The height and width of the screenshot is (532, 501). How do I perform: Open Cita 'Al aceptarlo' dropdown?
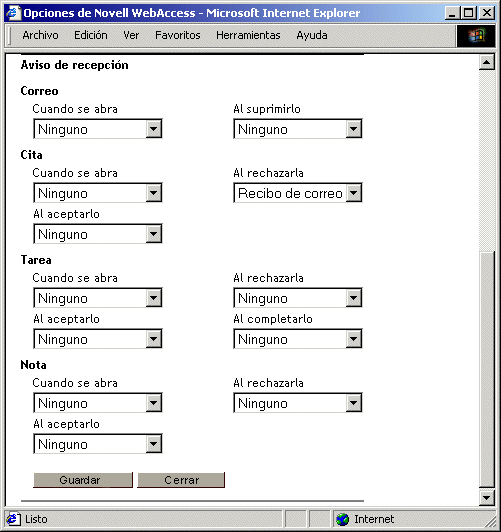[98, 234]
